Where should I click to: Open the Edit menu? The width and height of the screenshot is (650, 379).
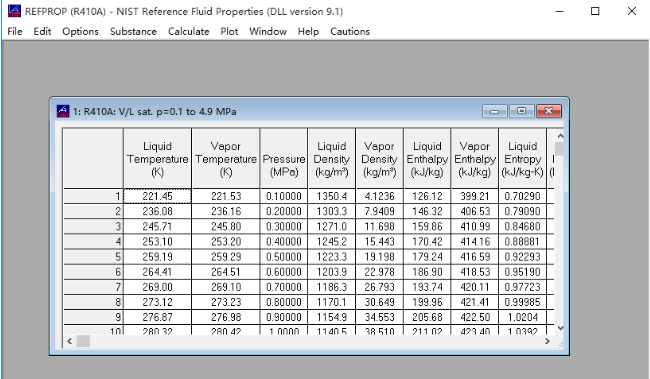pos(42,32)
